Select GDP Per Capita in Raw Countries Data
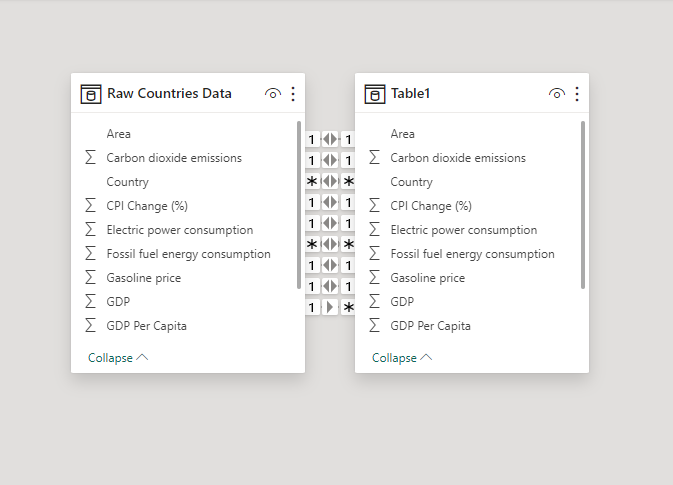This screenshot has height=485, width=673. click(x=146, y=326)
